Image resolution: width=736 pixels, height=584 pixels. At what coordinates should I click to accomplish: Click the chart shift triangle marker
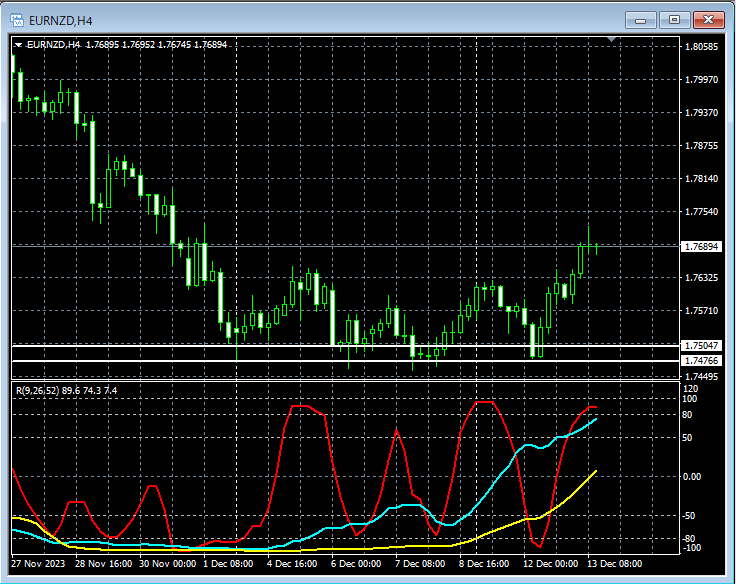pyautogui.click(x=611, y=39)
